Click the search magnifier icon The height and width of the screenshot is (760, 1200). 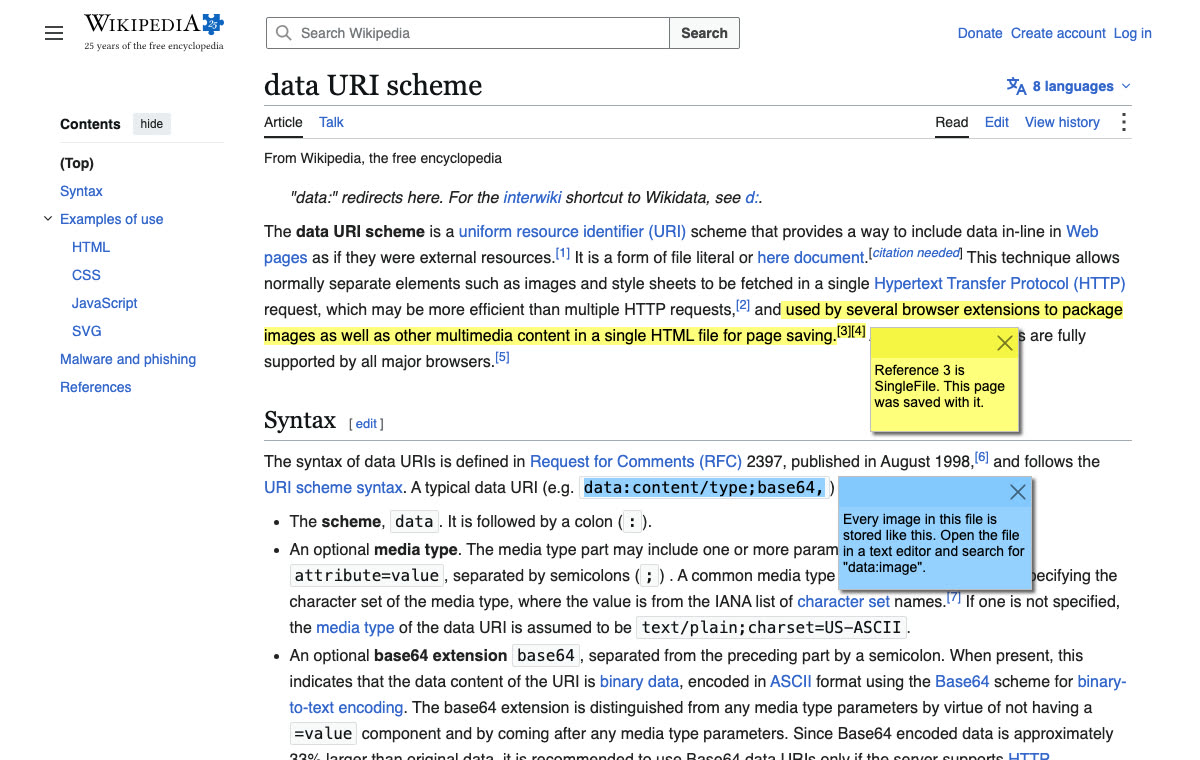pos(284,33)
